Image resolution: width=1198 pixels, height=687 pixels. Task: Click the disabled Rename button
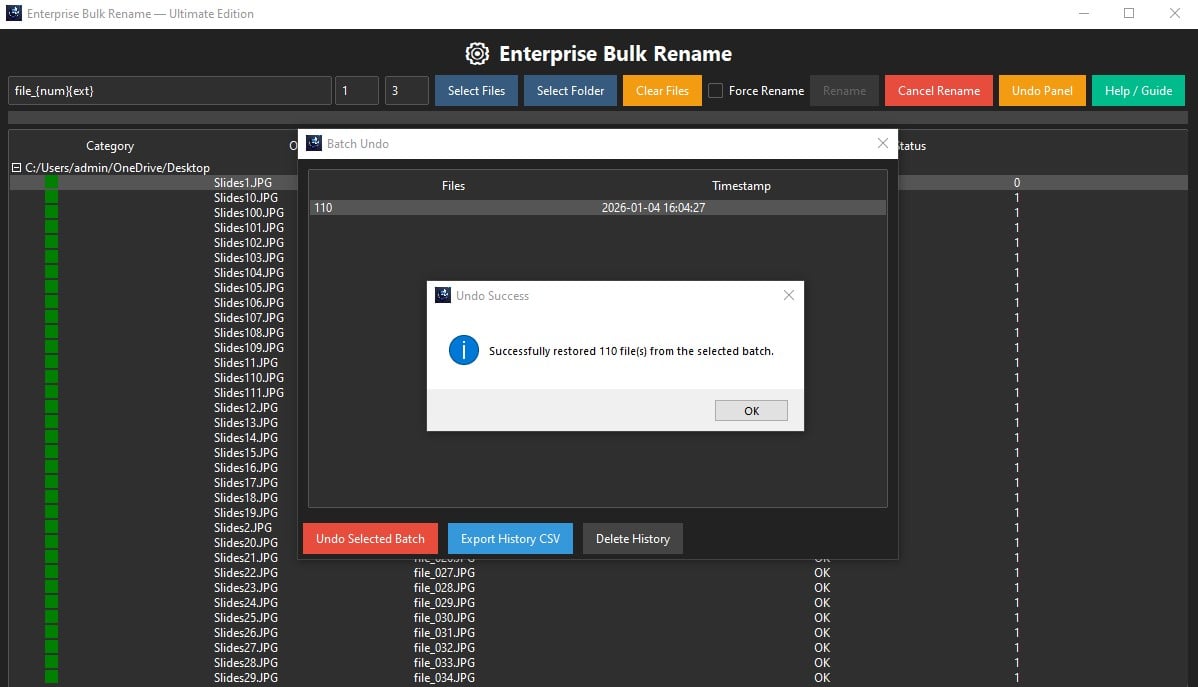[x=844, y=90]
